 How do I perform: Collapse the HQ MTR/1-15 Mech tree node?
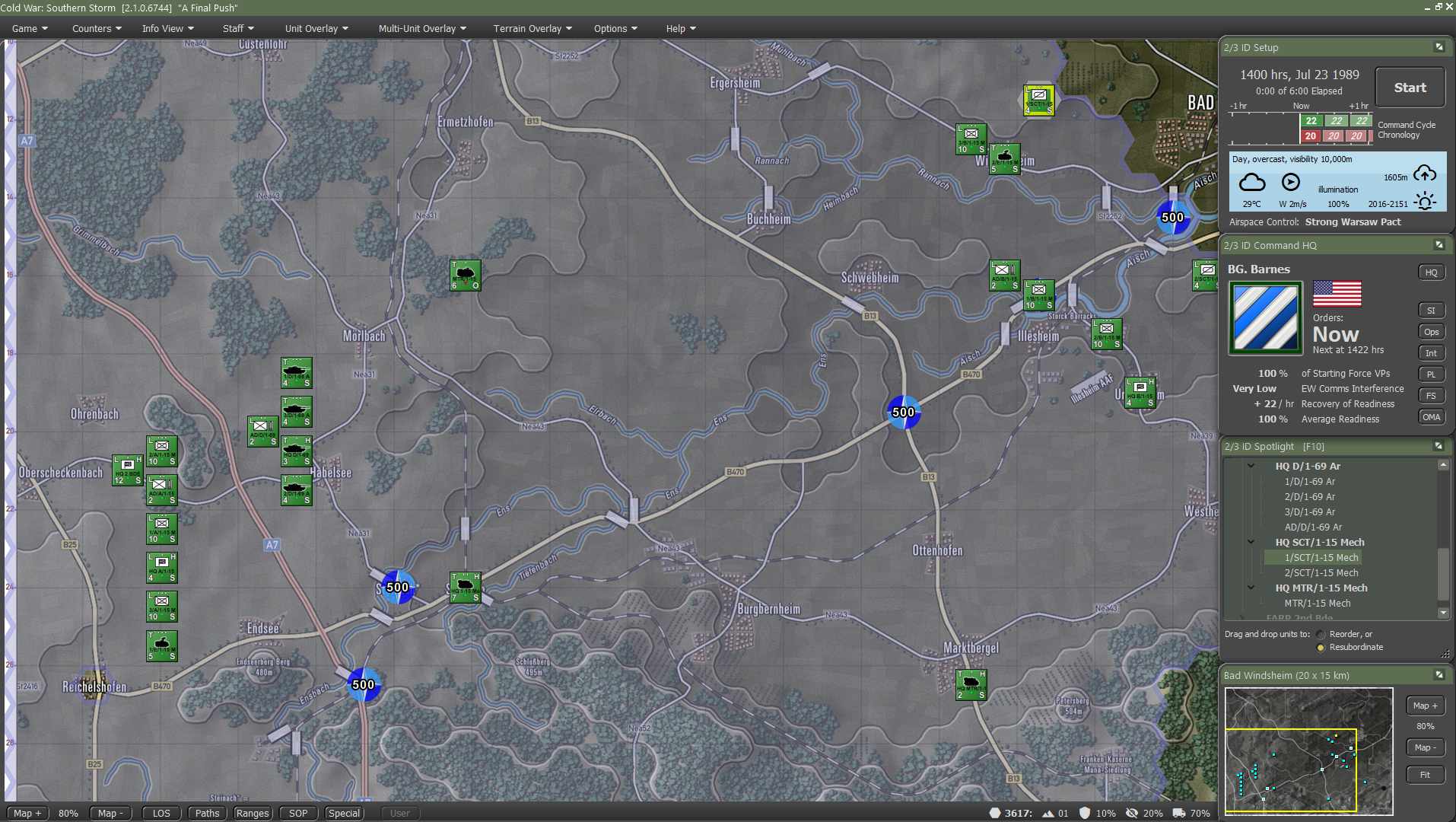click(x=1251, y=588)
